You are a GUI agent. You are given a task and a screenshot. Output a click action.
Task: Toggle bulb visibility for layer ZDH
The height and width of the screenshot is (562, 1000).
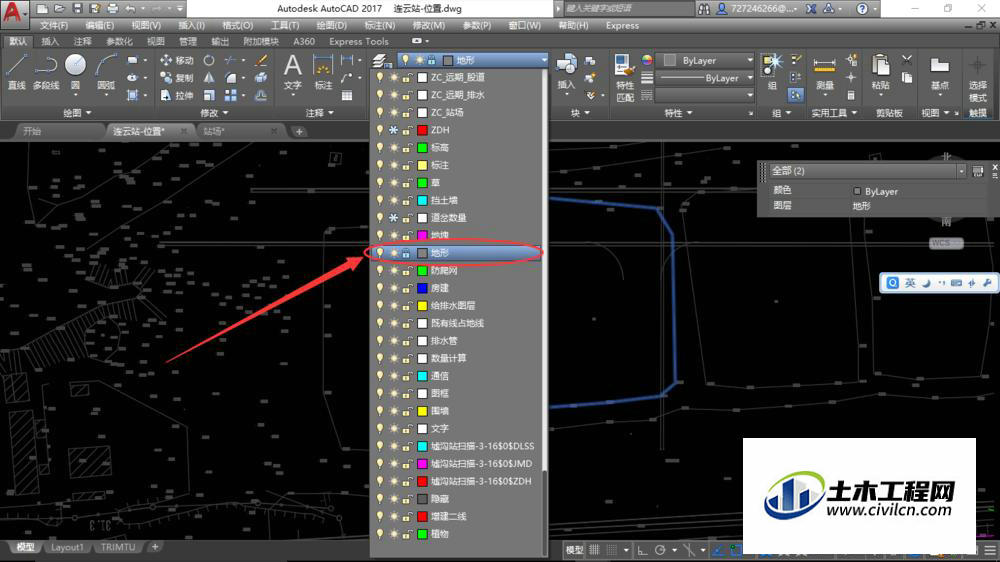tap(380, 130)
